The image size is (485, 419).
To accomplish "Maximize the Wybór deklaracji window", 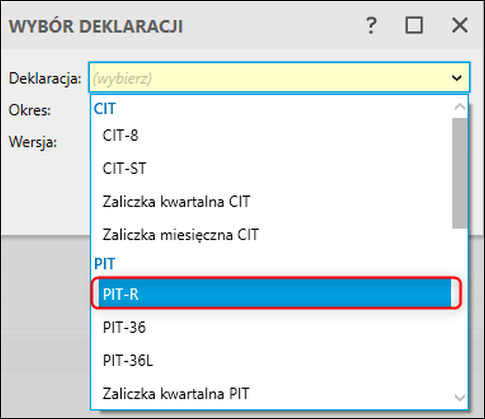I will pos(414,25).
